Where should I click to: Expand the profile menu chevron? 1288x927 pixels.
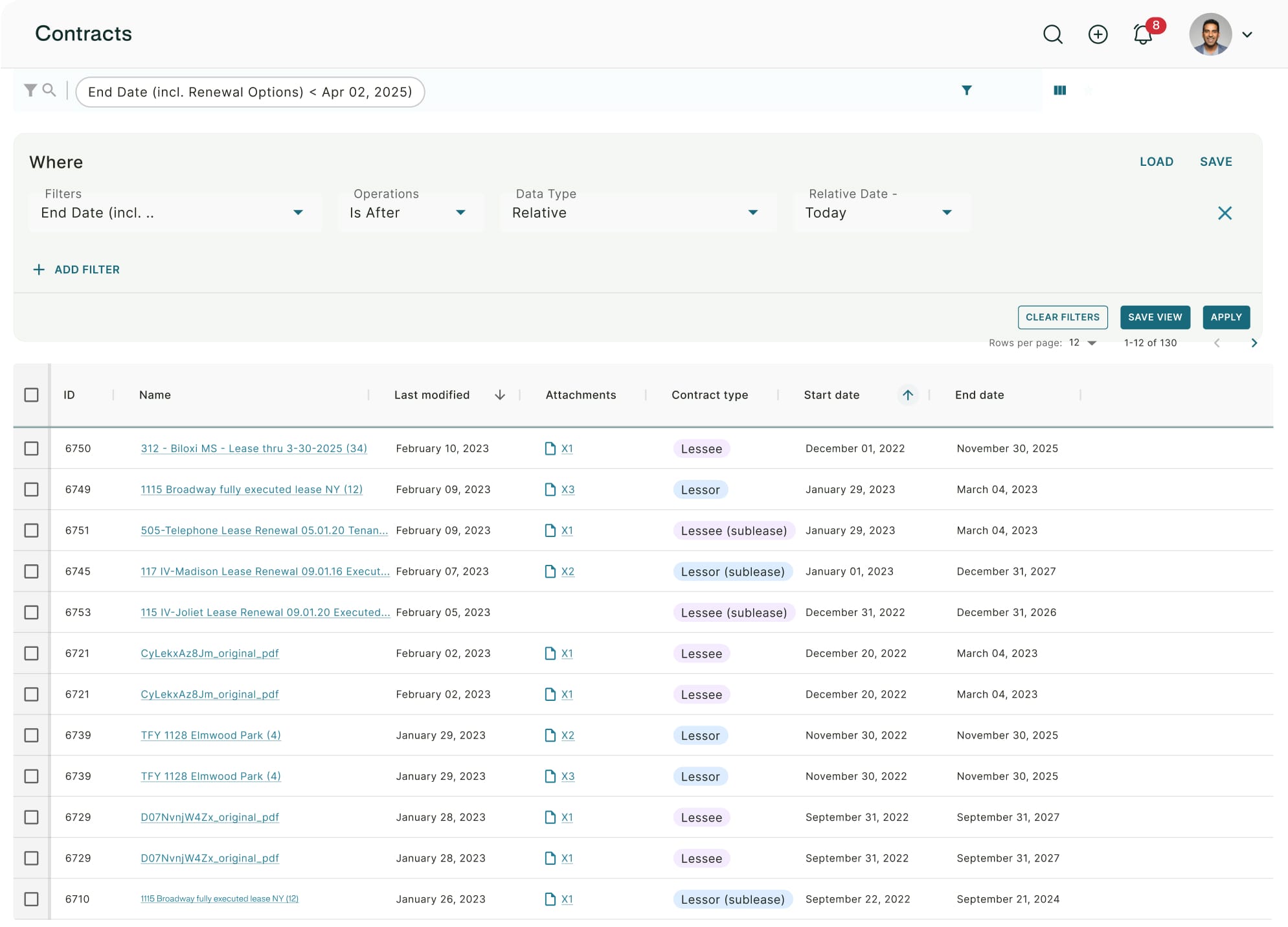[1247, 35]
